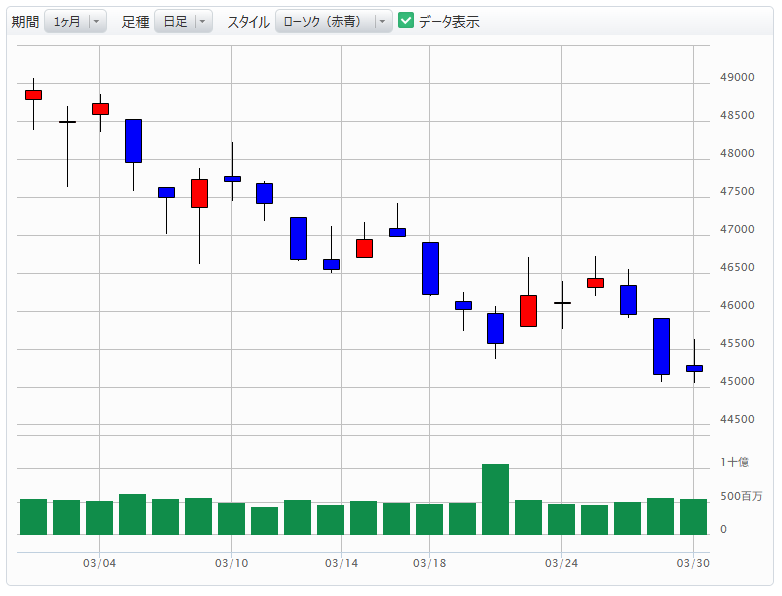Image resolution: width=782 pixels, height=596 pixels.
Task: Click the 49000 price axis label
Action: pyautogui.click(x=738, y=78)
